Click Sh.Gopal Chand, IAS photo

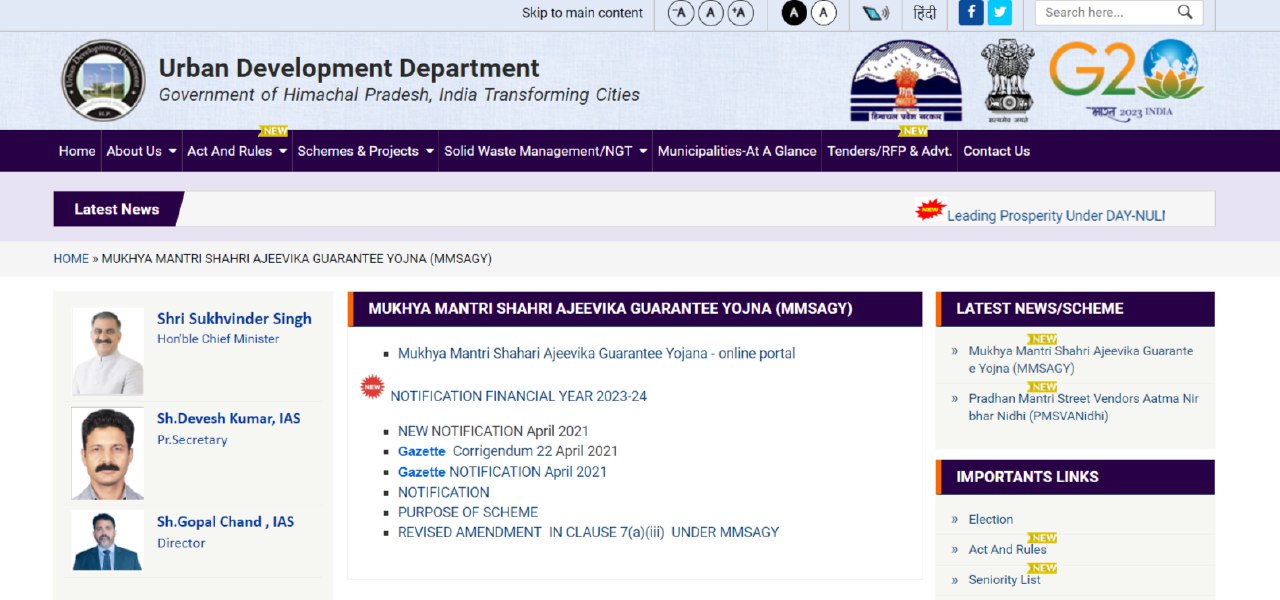tap(108, 540)
